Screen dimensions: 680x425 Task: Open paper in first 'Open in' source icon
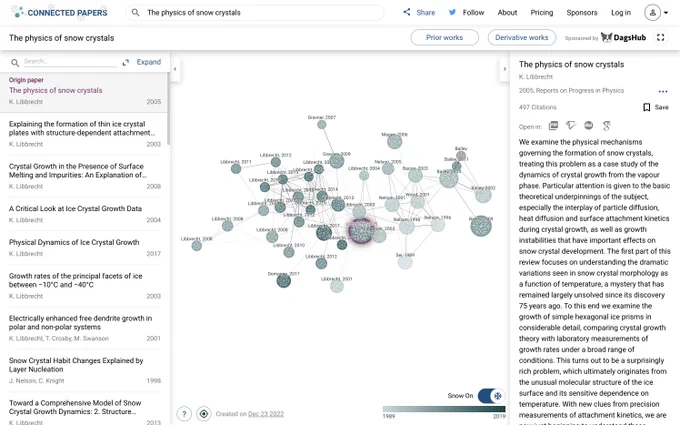tap(553, 126)
